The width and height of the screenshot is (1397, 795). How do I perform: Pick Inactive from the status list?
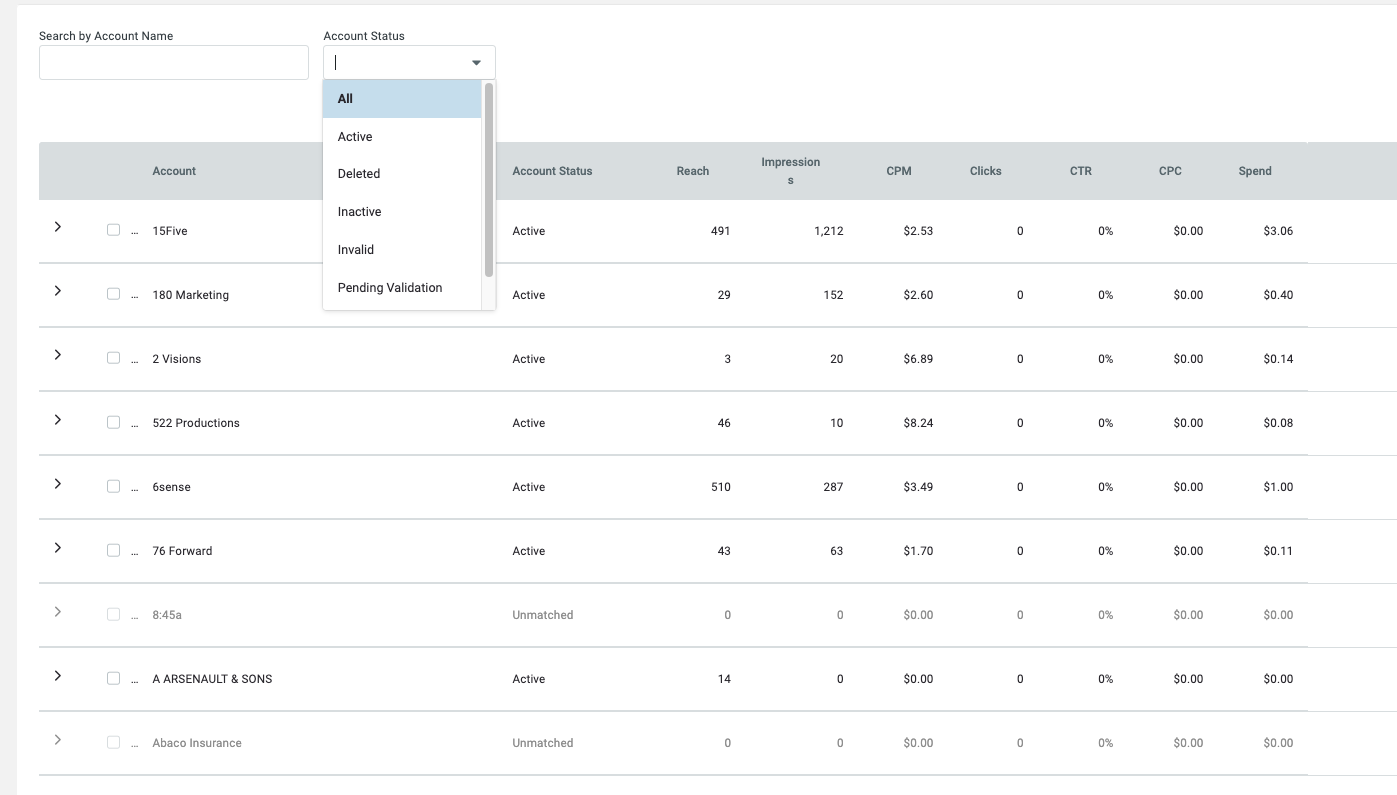pos(402,212)
